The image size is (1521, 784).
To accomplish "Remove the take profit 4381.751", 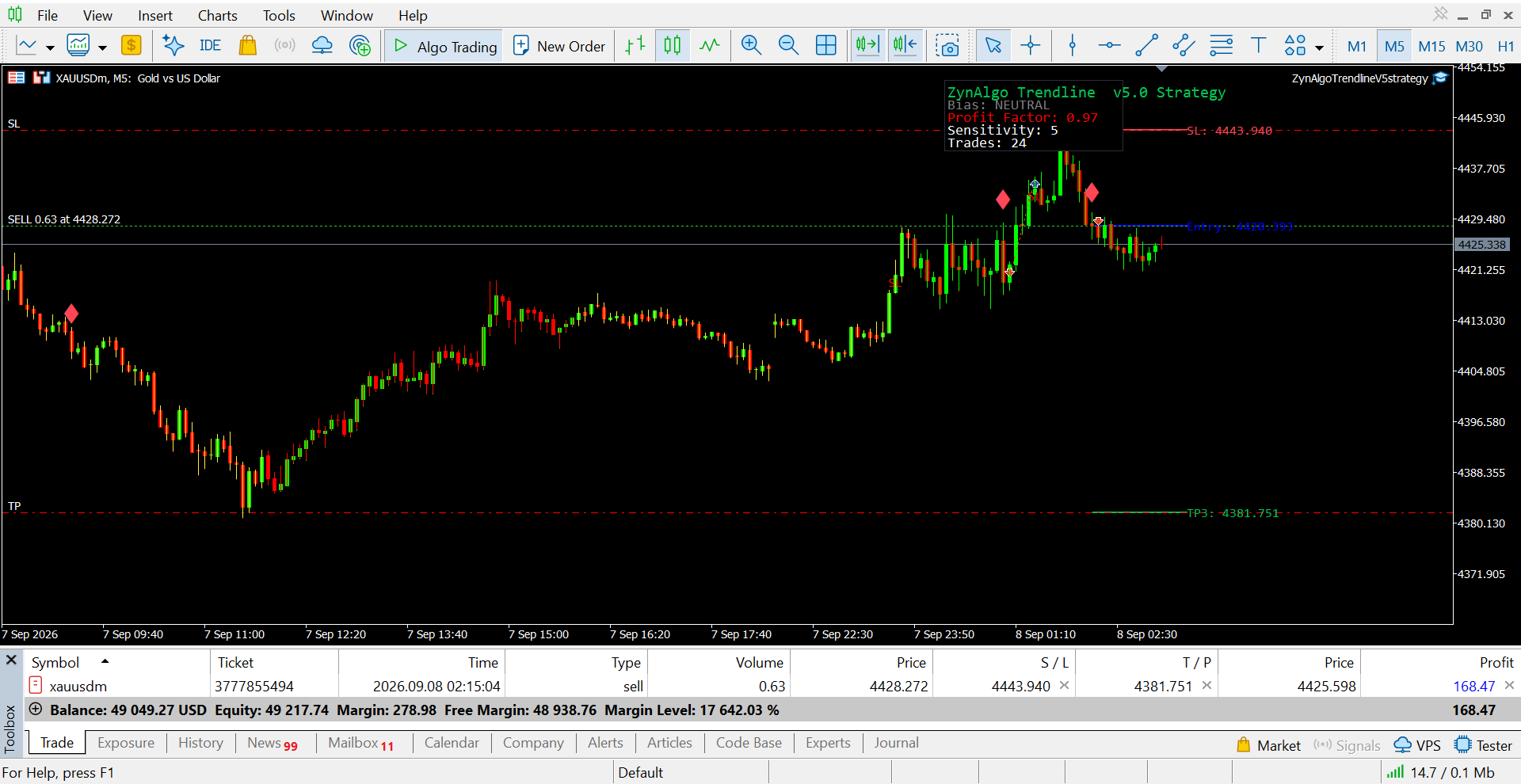I will [x=1207, y=685].
